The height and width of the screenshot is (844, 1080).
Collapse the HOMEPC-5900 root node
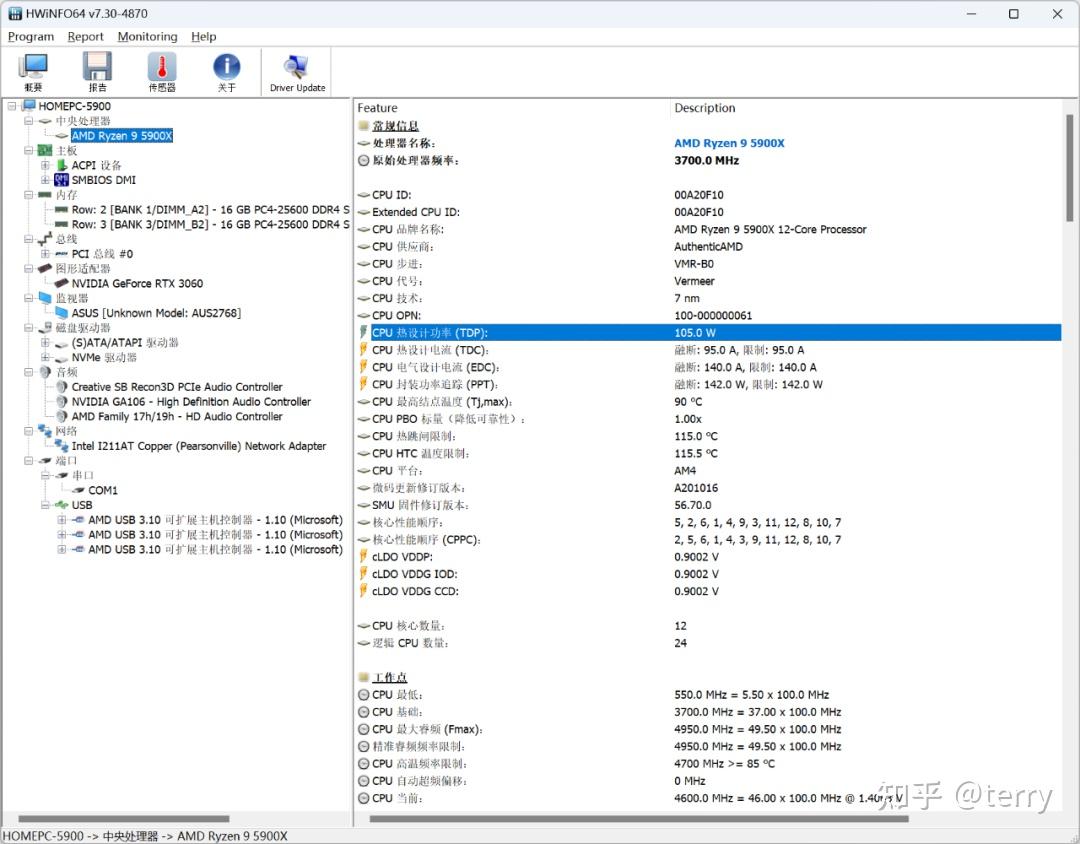click(x=12, y=106)
